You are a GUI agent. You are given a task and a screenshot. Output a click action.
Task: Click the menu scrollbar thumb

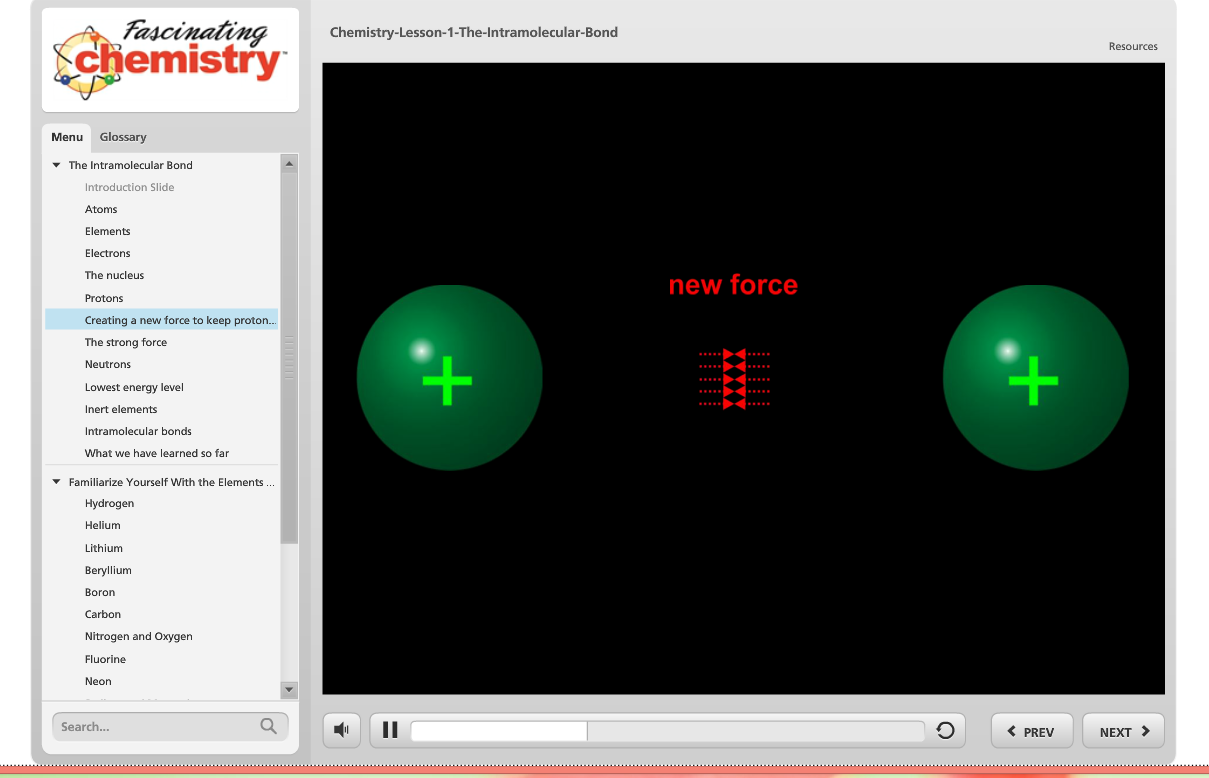coord(289,357)
